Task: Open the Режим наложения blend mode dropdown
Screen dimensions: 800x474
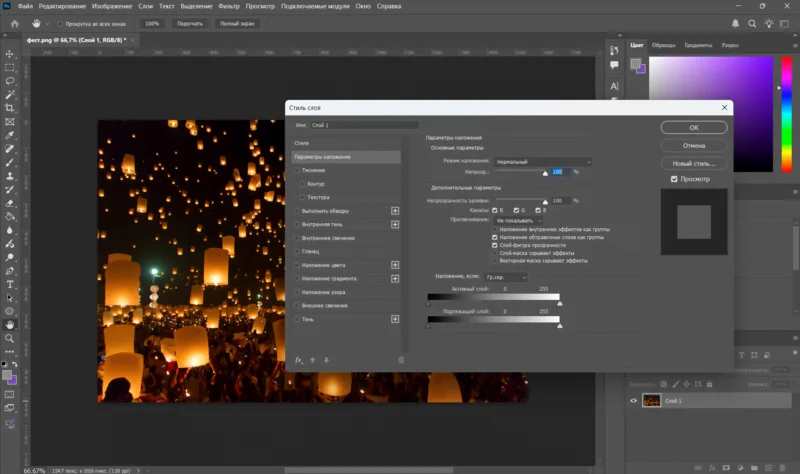Action: [x=543, y=161]
